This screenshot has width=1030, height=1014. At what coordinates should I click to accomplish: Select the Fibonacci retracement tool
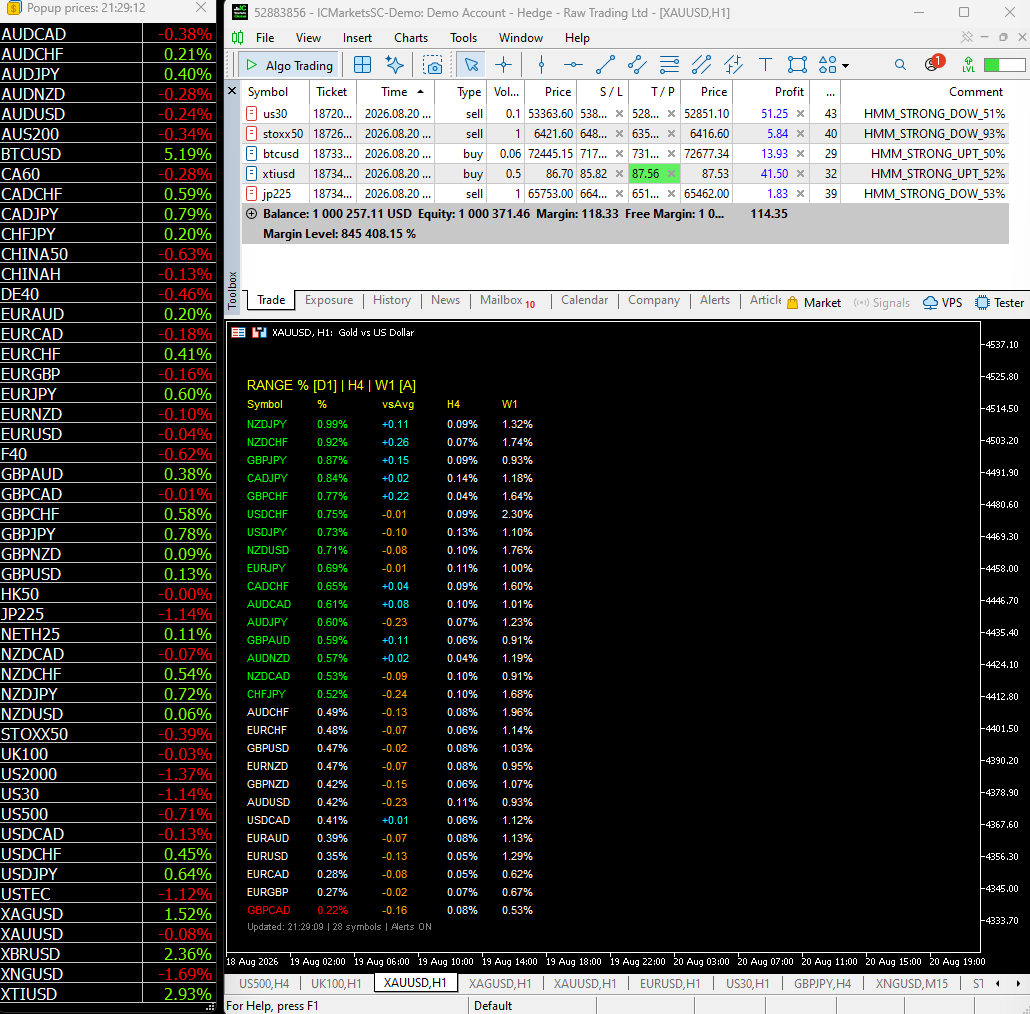point(669,64)
